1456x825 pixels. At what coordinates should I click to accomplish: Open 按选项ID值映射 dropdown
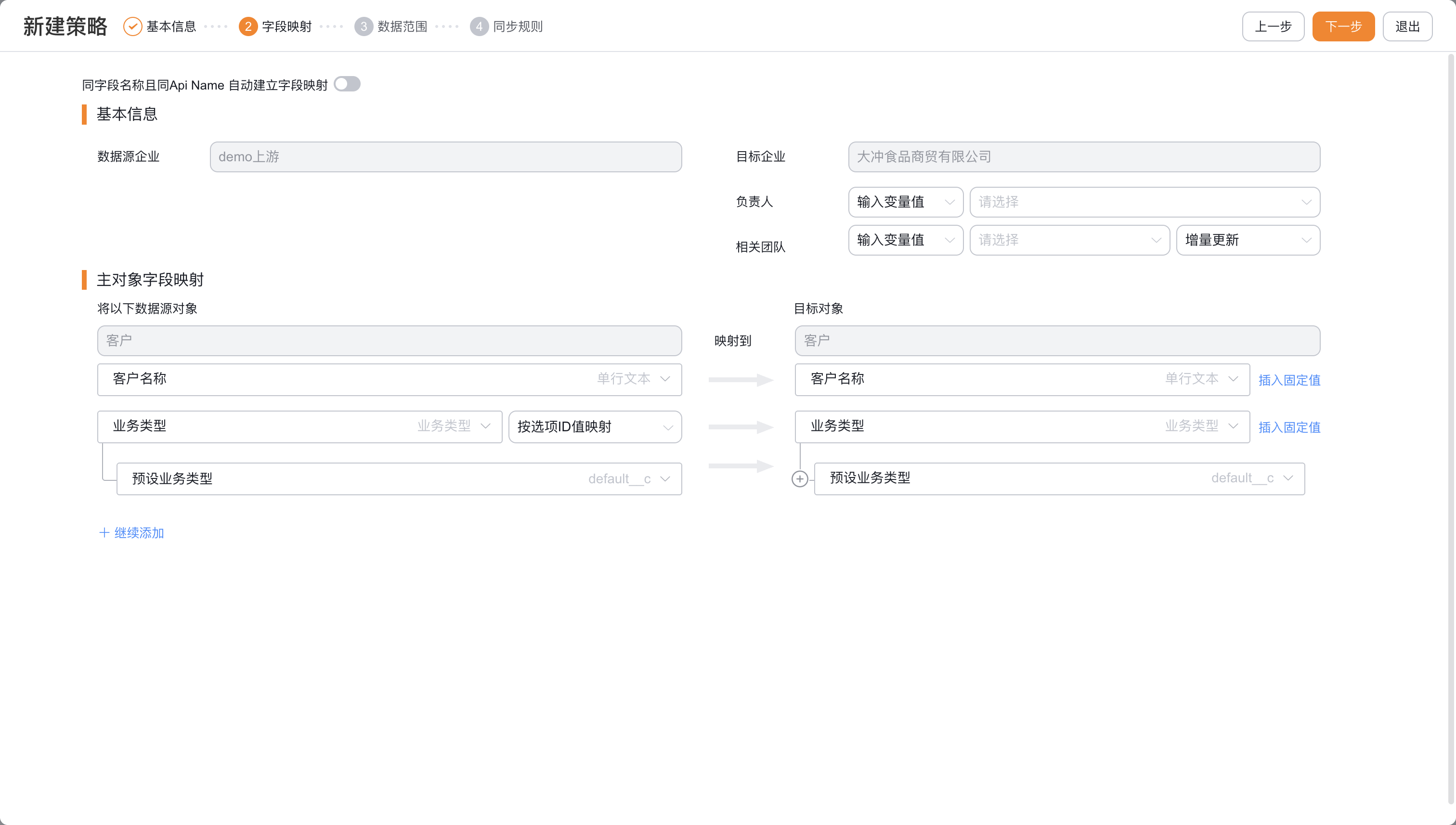point(595,426)
